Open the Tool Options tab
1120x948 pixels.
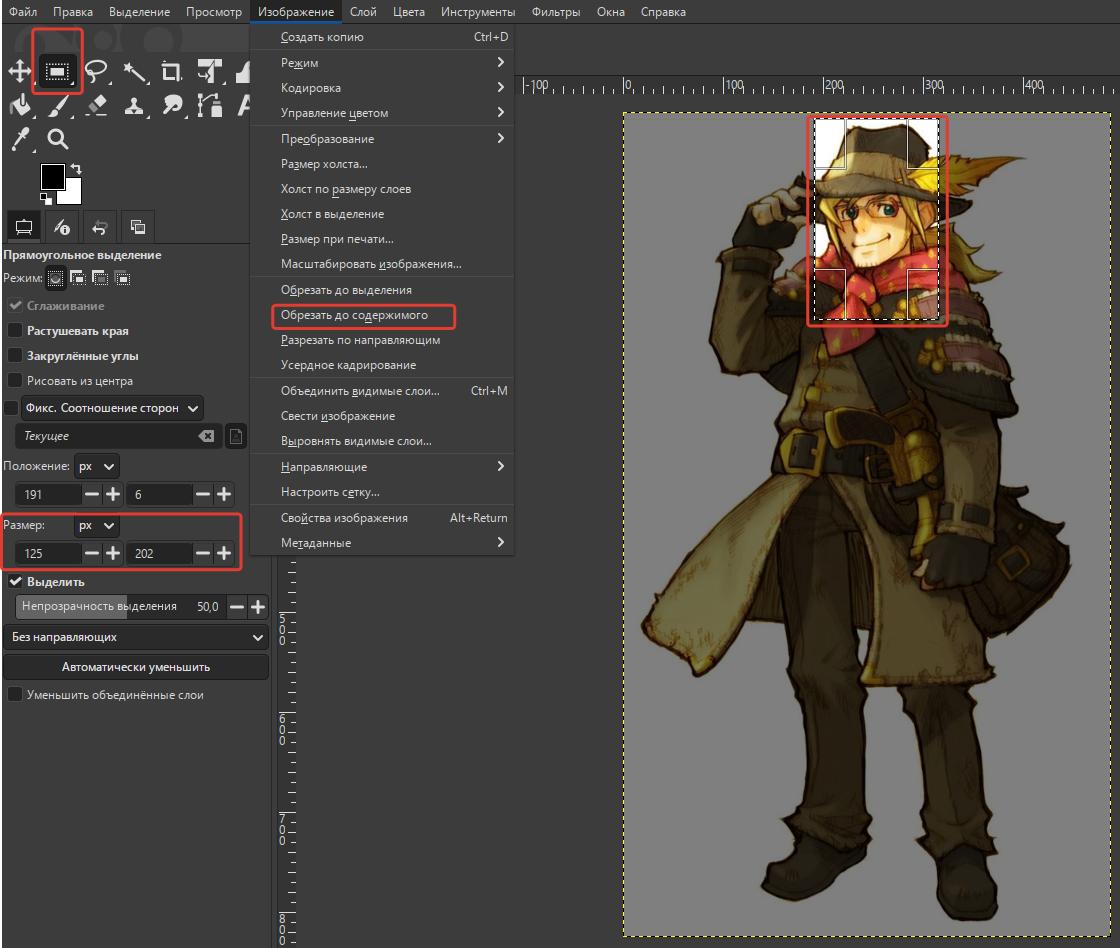24,227
